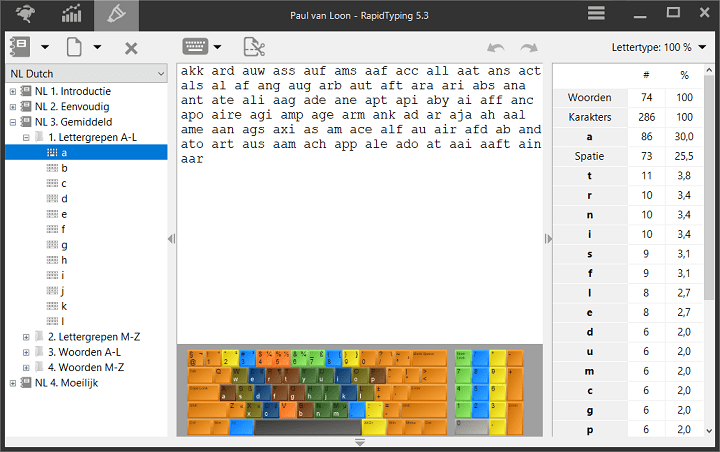Collapse statistics panel with splitter arrow
Viewport: 720px width, 452px height.
[x=548, y=238]
